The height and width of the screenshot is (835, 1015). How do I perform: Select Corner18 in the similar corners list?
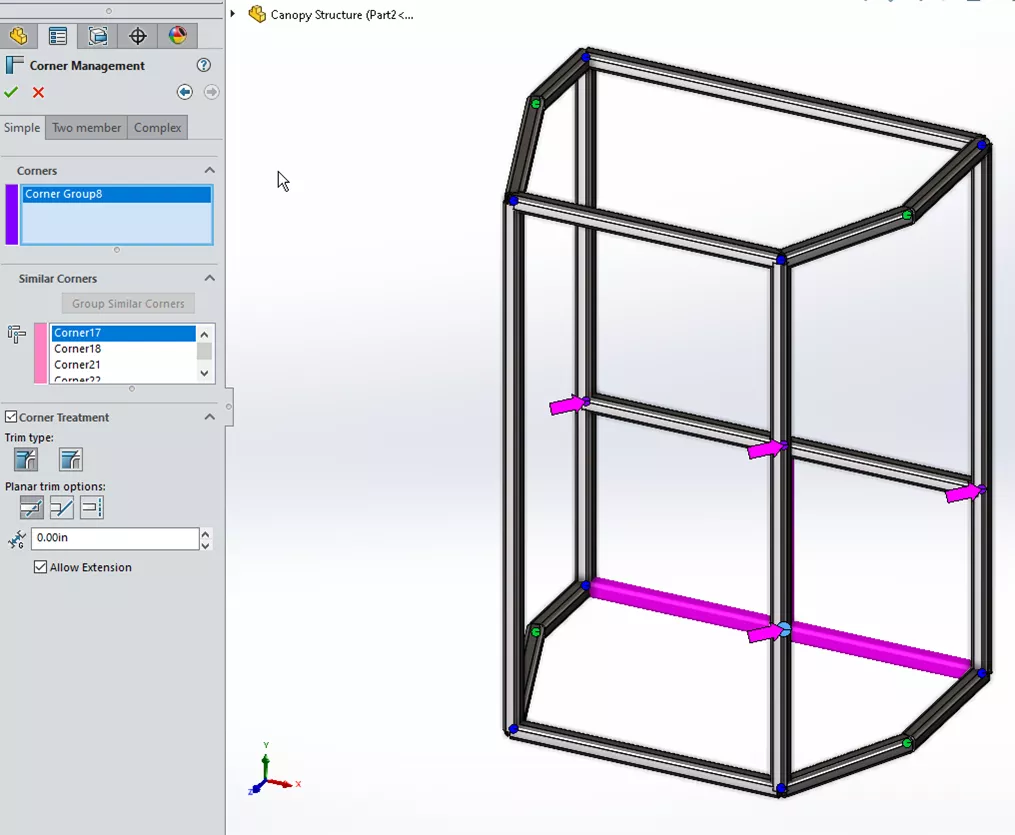(78, 349)
